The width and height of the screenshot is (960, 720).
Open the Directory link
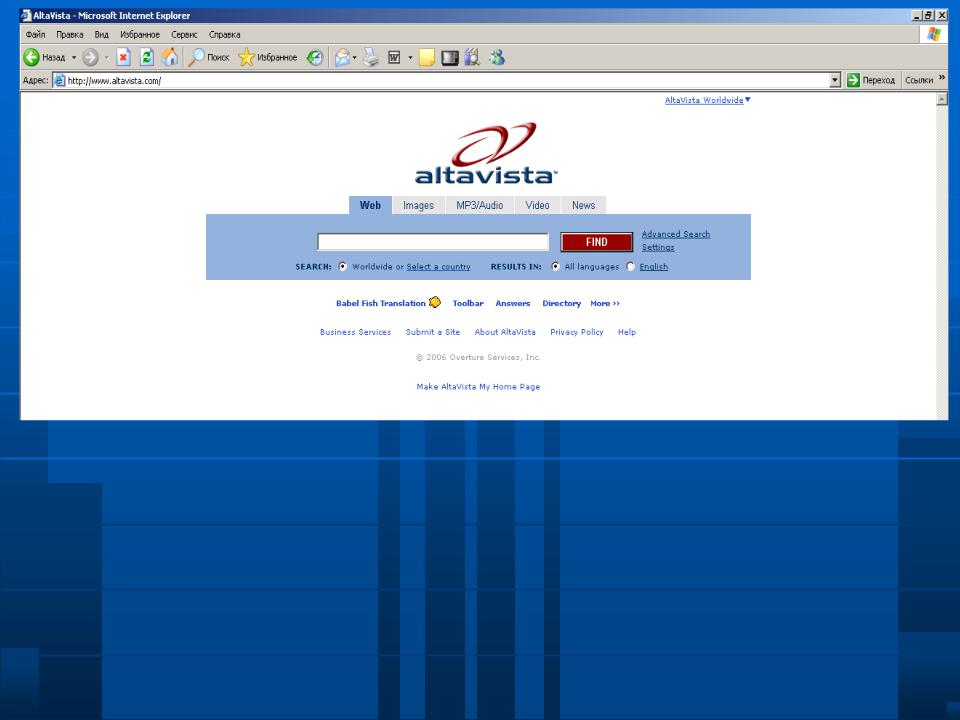pos(561,303)
